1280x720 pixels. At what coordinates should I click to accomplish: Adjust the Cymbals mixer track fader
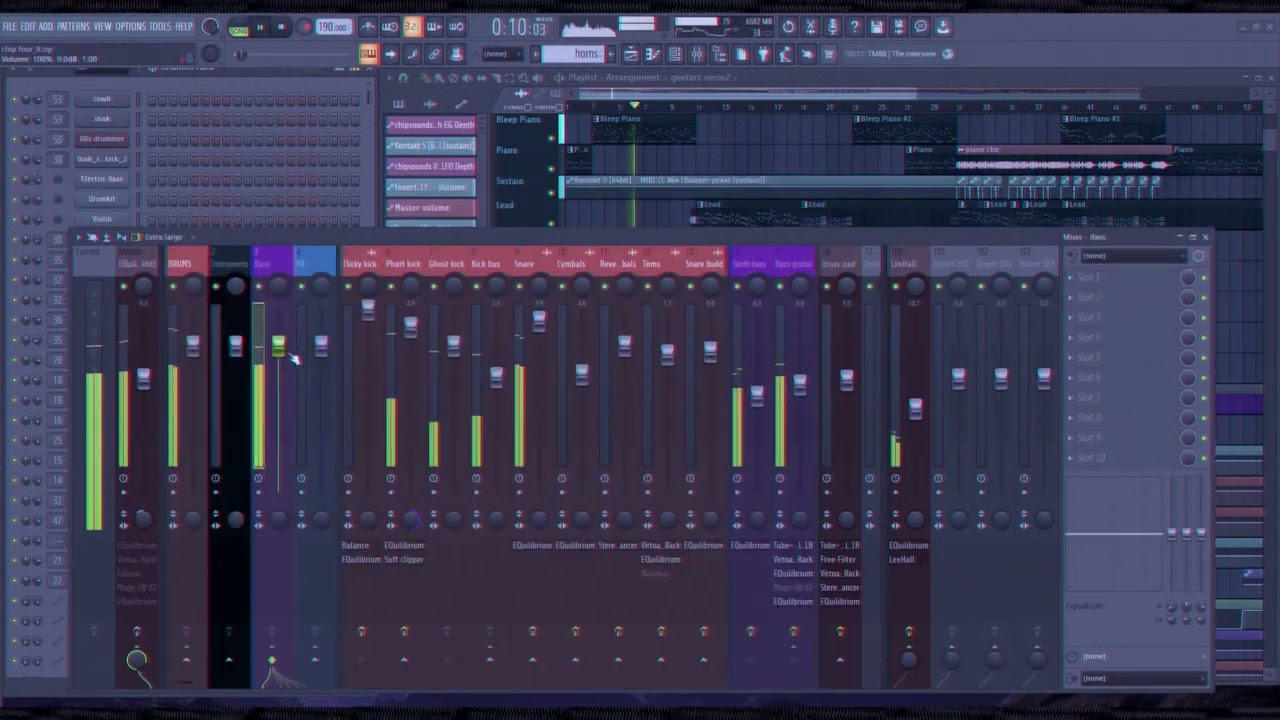tap(582, 375)
